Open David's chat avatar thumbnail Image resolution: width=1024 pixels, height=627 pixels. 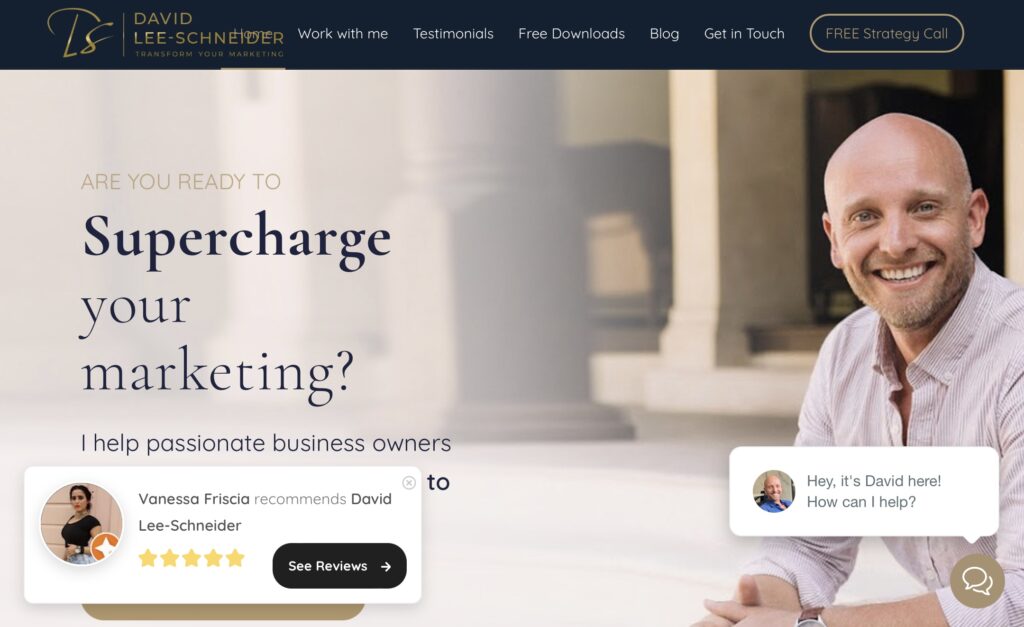click(x=773, y=491)
